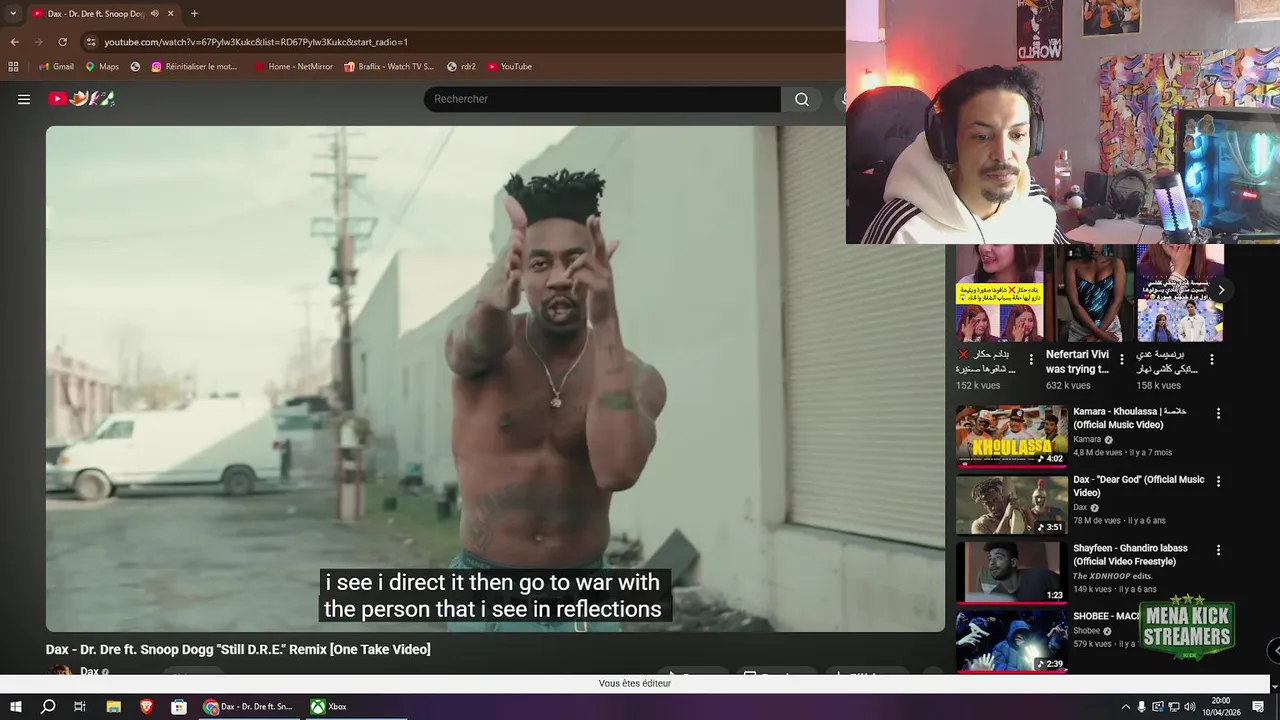Screen dimensions: 1280x720
Task: Select the Dax - Dr. Dre ft. Snoop Dogg tab
Action: pyautogui.click(x=95, y=14)
